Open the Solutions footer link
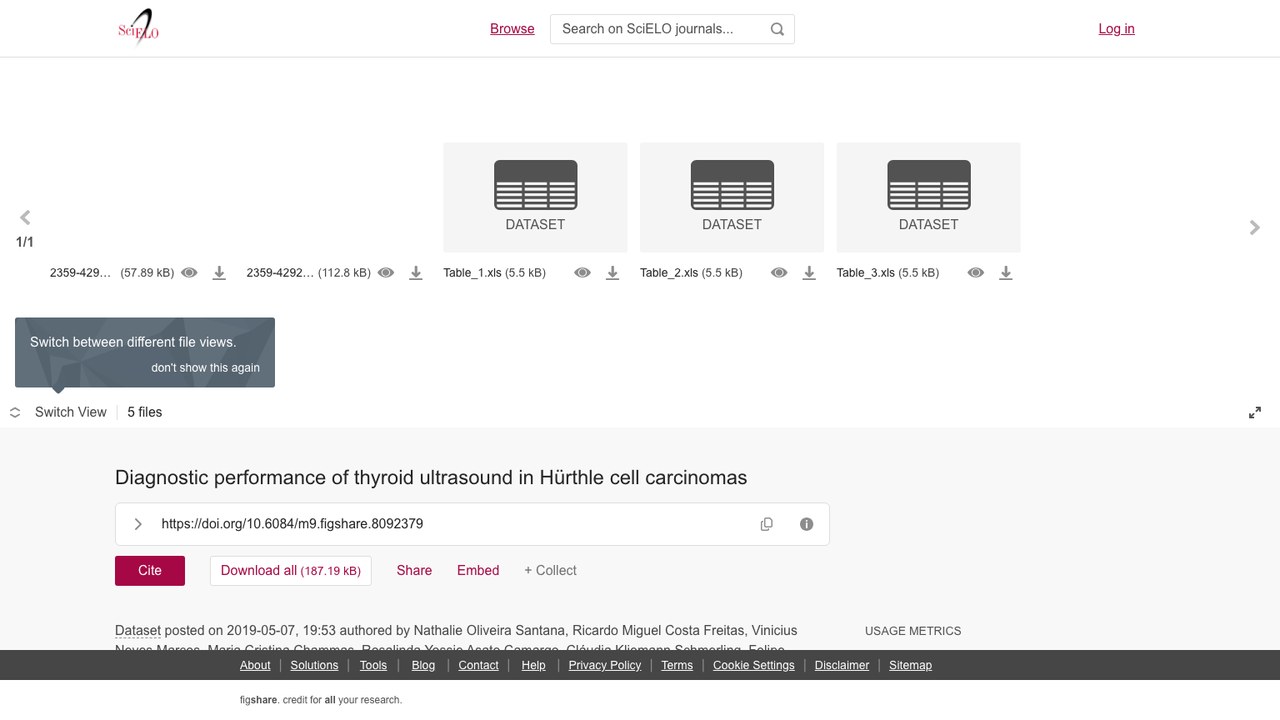 click(x=315, y=665)
